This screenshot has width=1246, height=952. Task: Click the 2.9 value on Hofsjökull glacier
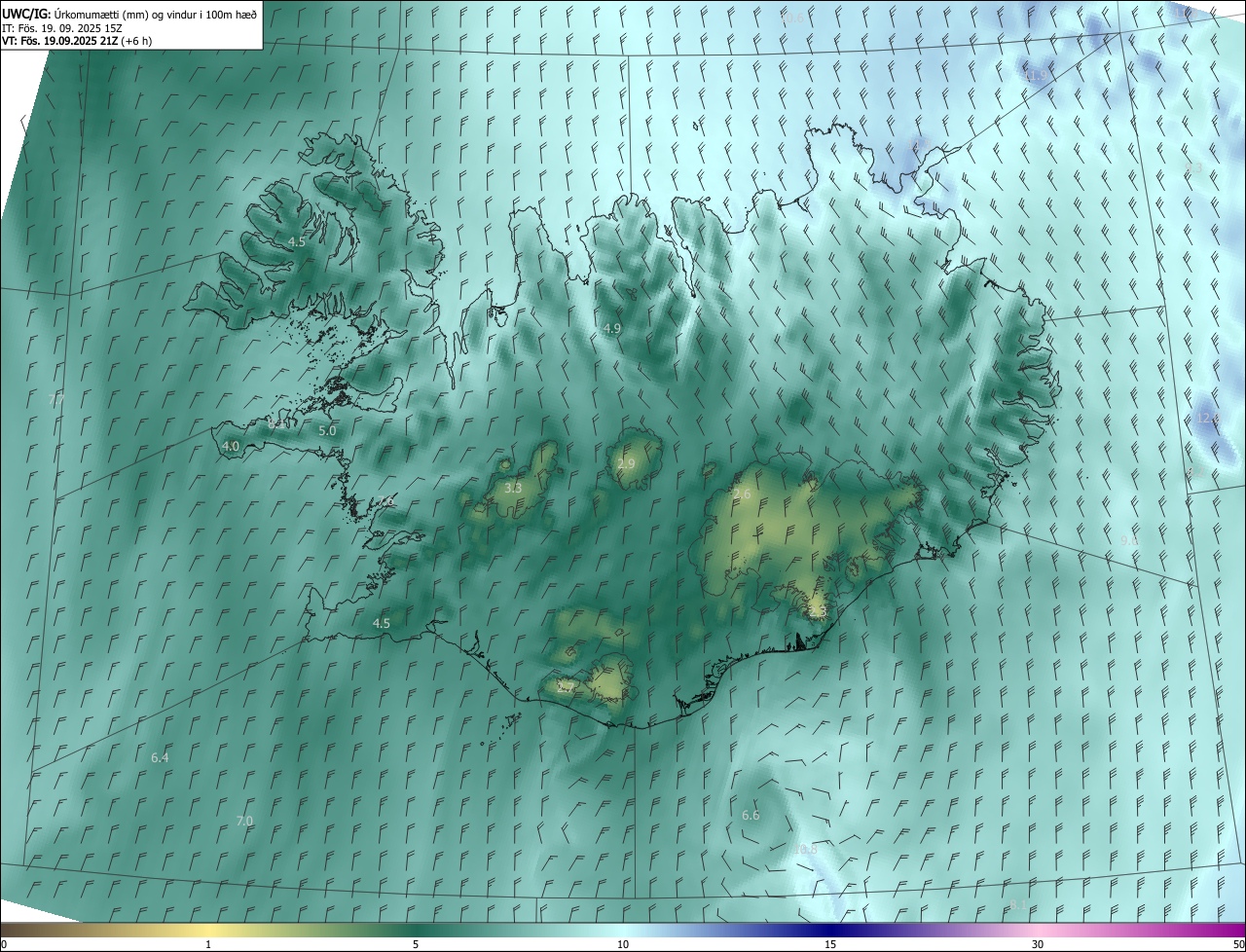(x=626, y=464)
